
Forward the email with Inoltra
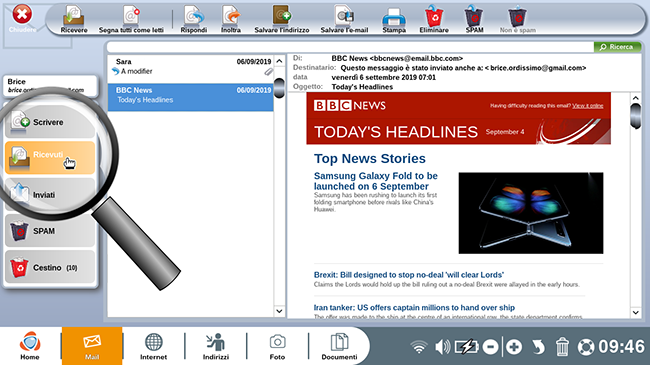click(231, 19)
